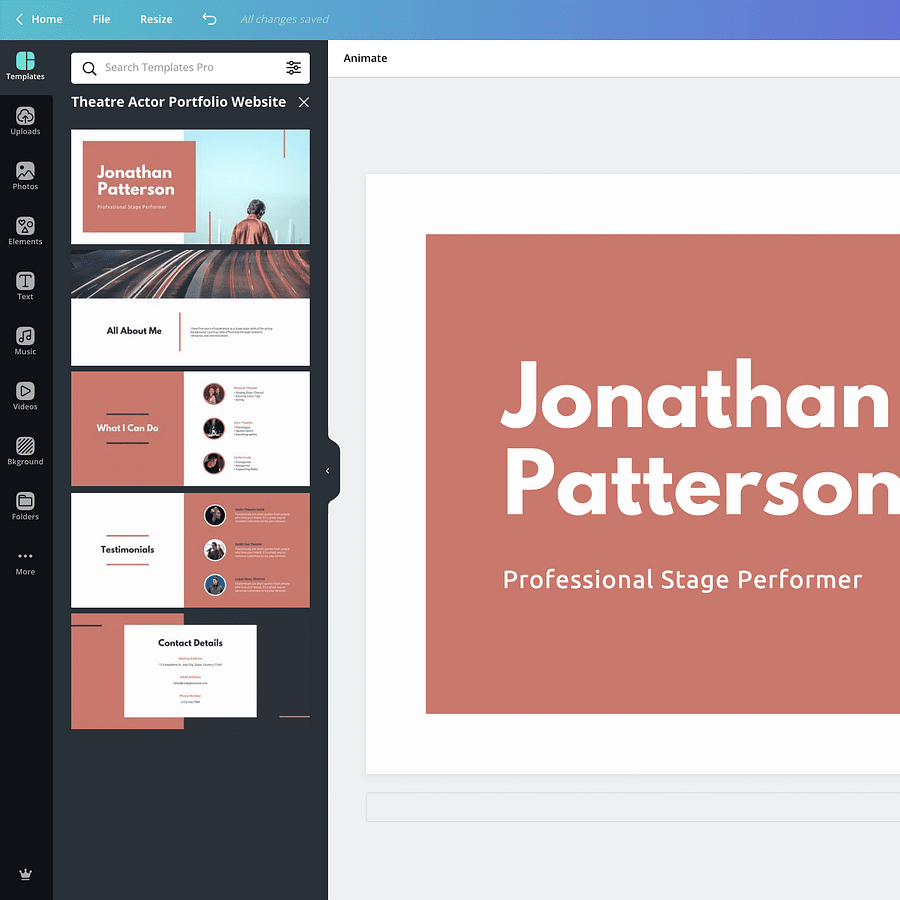Open the File menu
This screenshot has height=900, width=900.
(101, 19)
